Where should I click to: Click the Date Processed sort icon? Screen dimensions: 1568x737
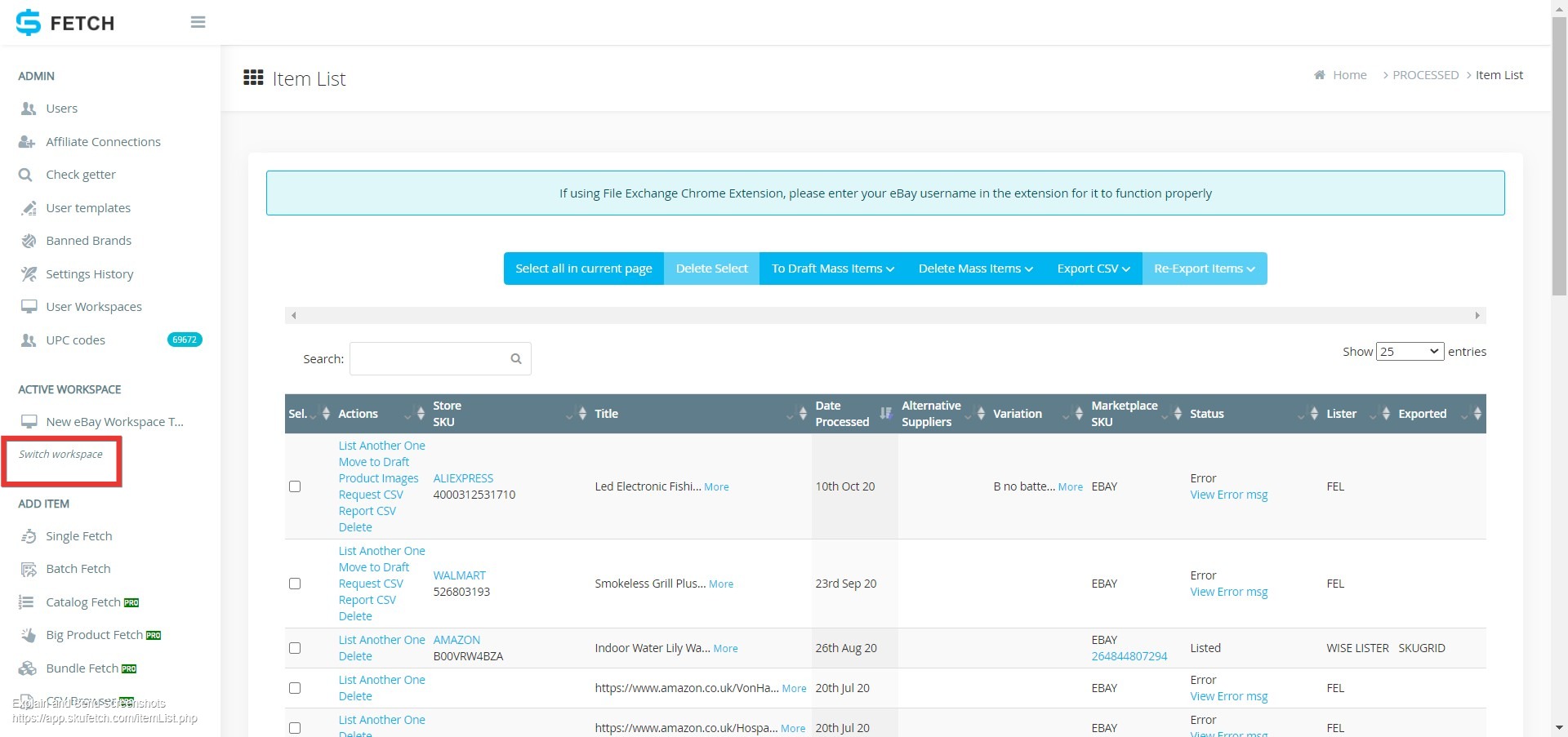(885, 414)
